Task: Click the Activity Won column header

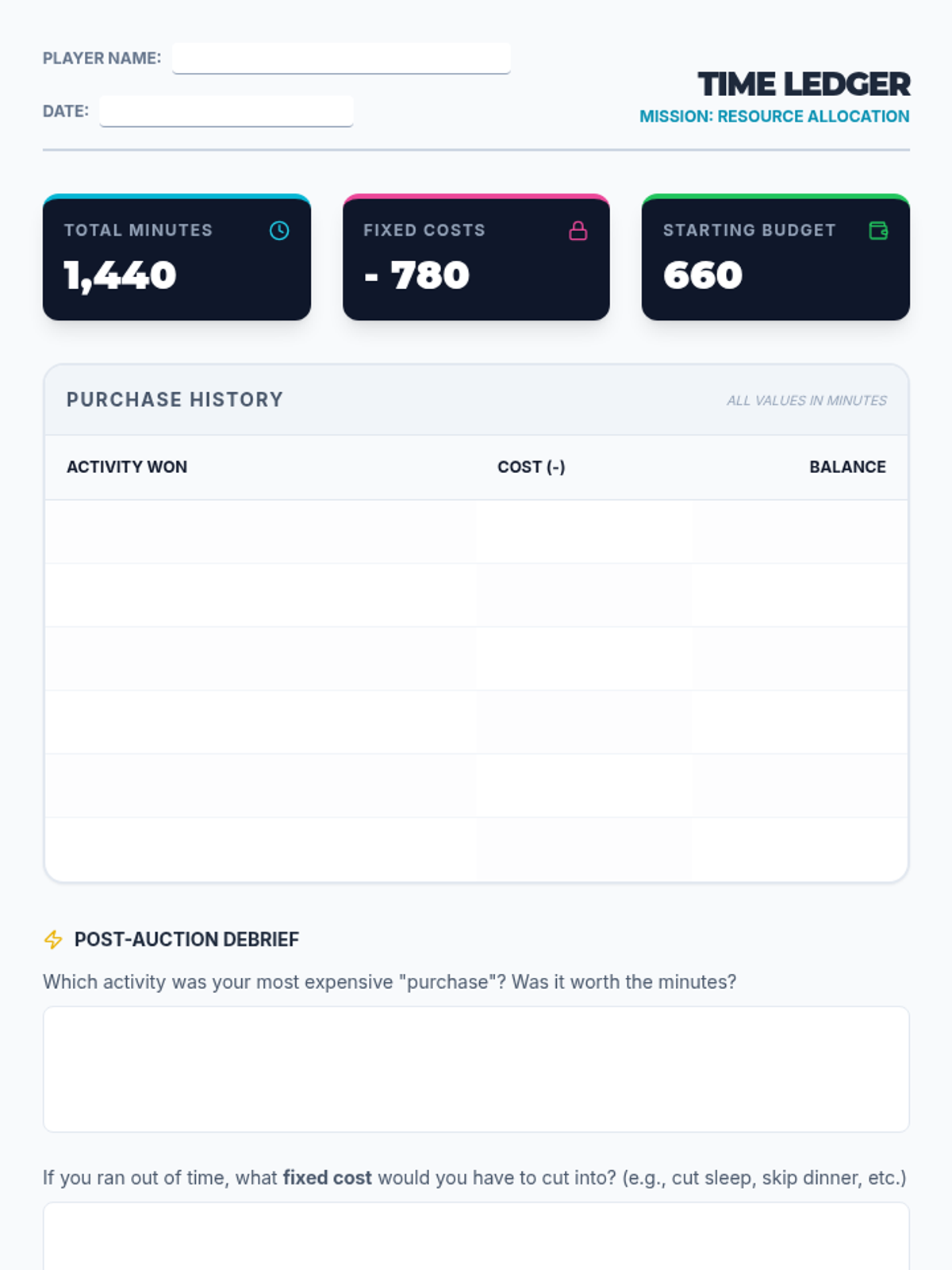Action: pyautogui.click(x=127, y=467)
